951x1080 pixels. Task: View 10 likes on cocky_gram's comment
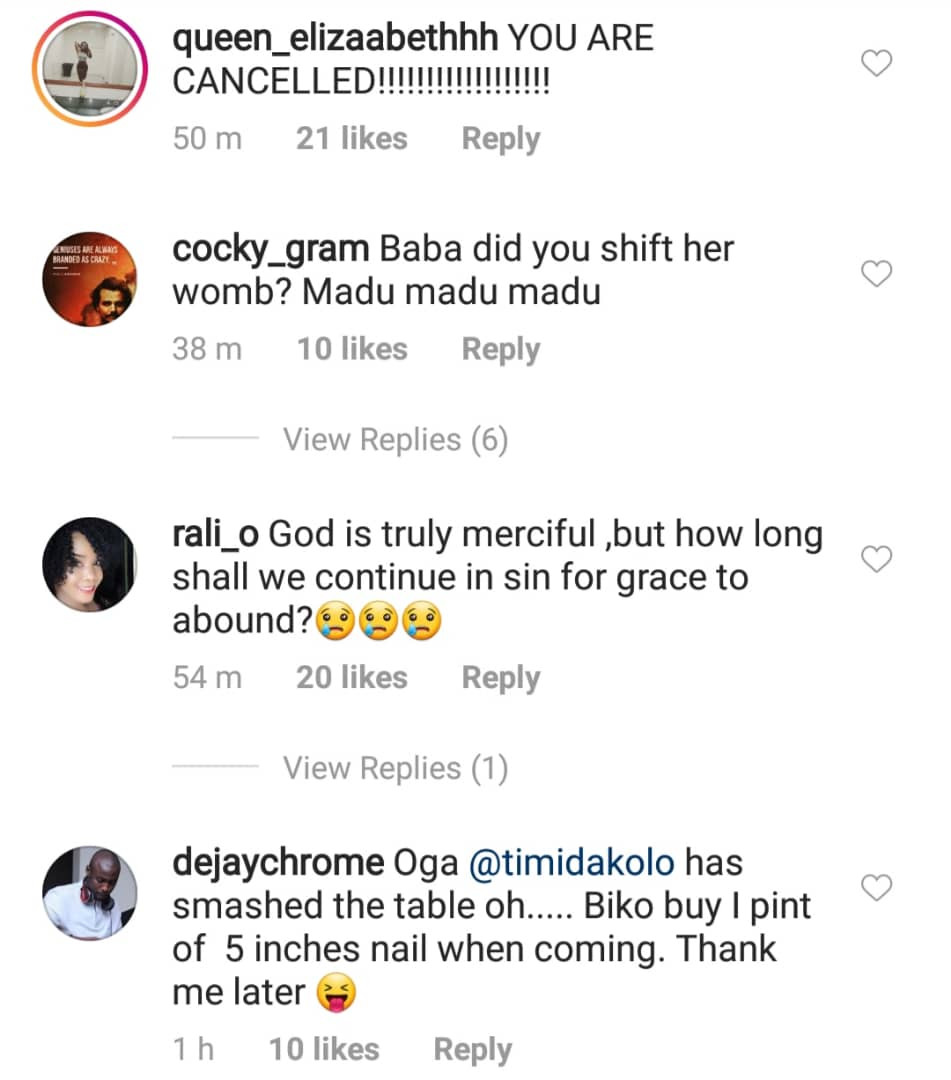tap(351, 349)
